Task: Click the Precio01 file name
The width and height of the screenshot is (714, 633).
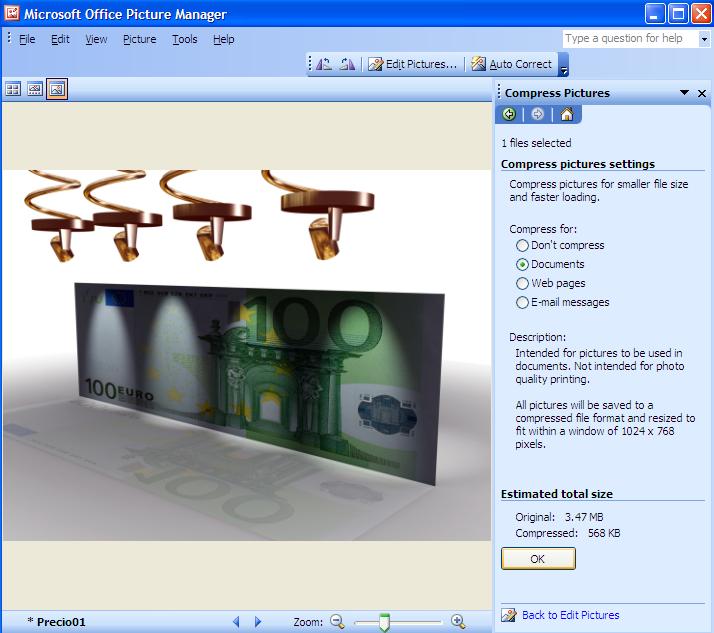Action: coord(61,622)
